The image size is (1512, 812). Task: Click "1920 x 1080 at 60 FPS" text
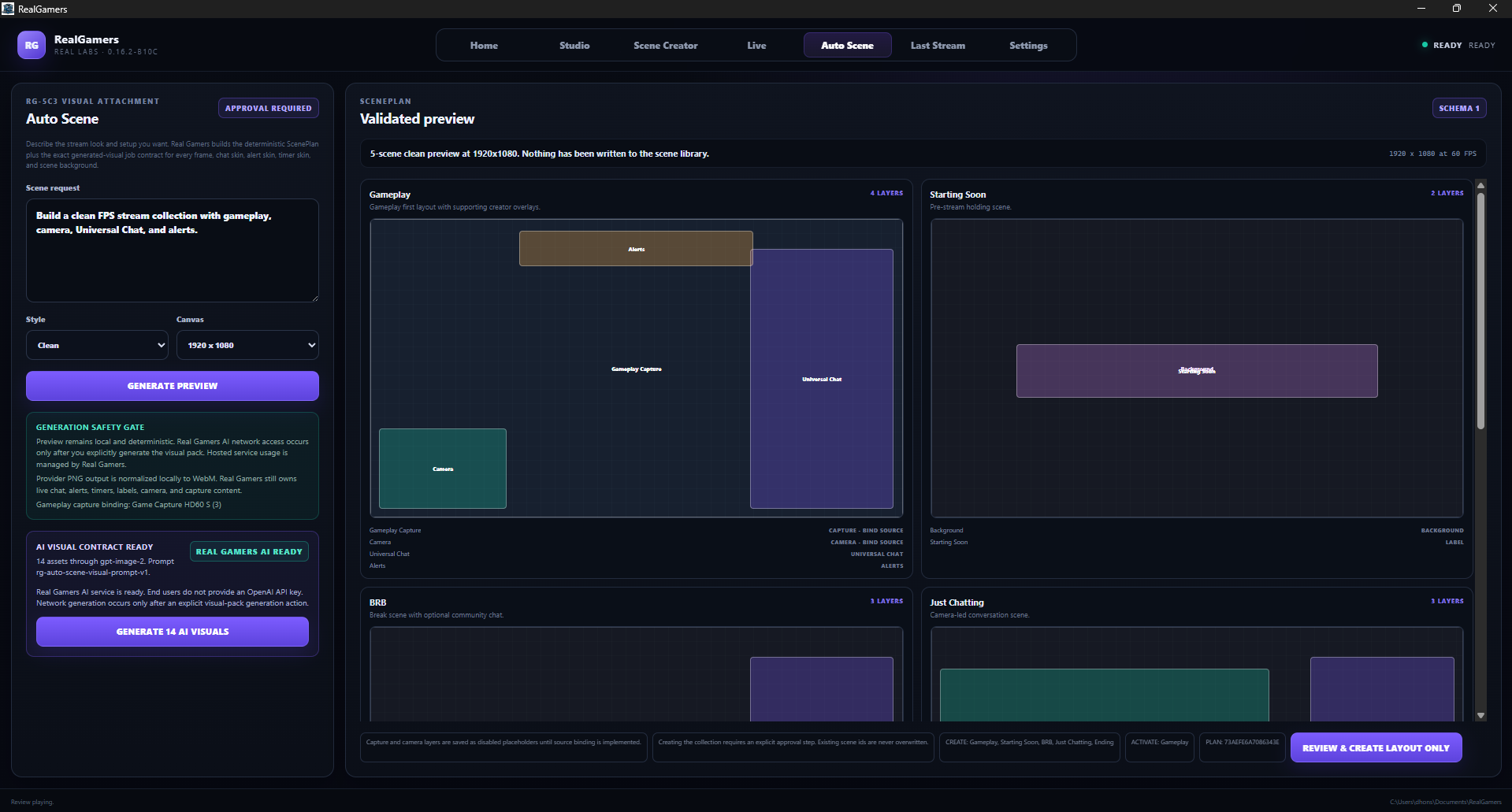click(1432, 154)
